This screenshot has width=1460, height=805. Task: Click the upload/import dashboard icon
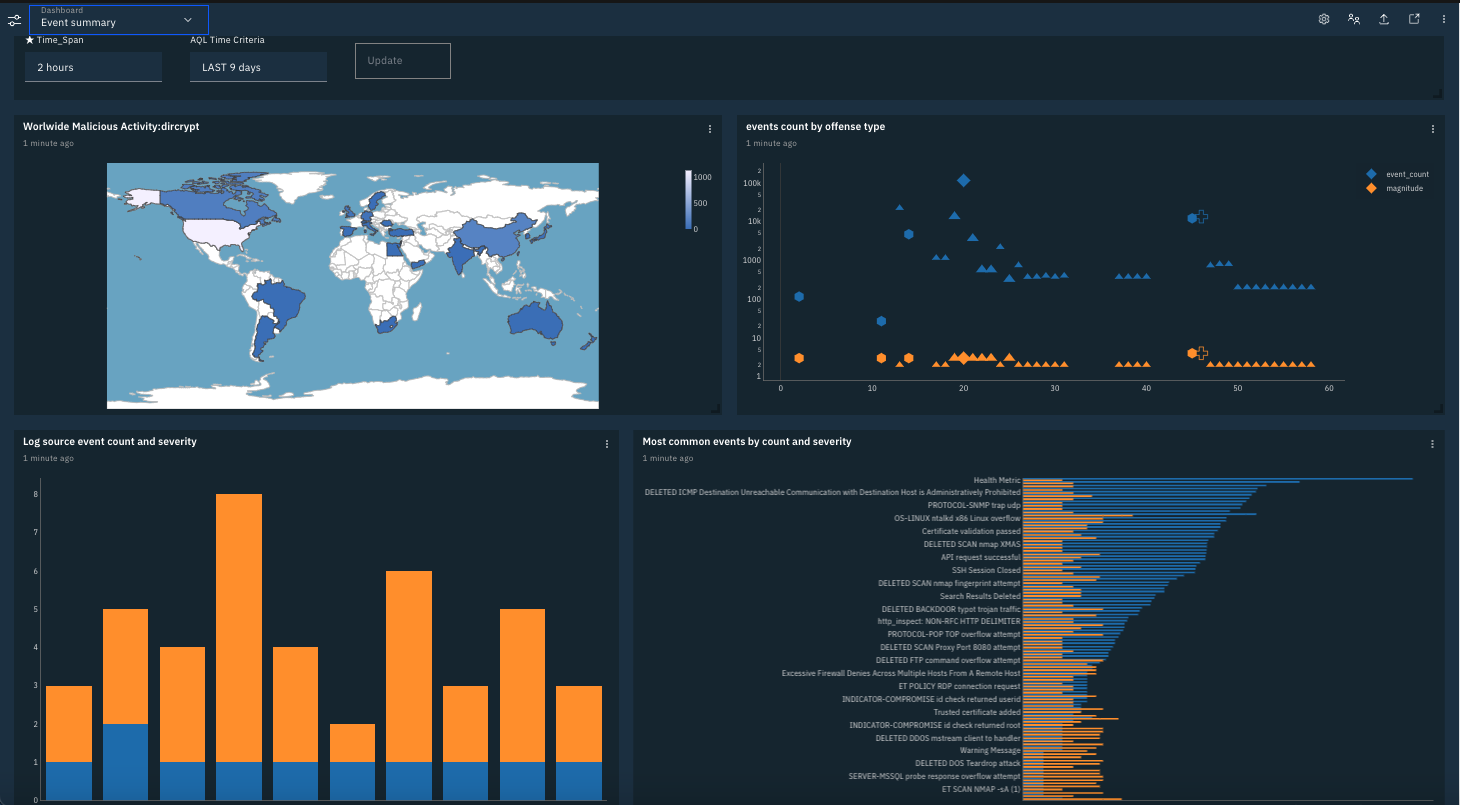click(x=1383, y=18)
